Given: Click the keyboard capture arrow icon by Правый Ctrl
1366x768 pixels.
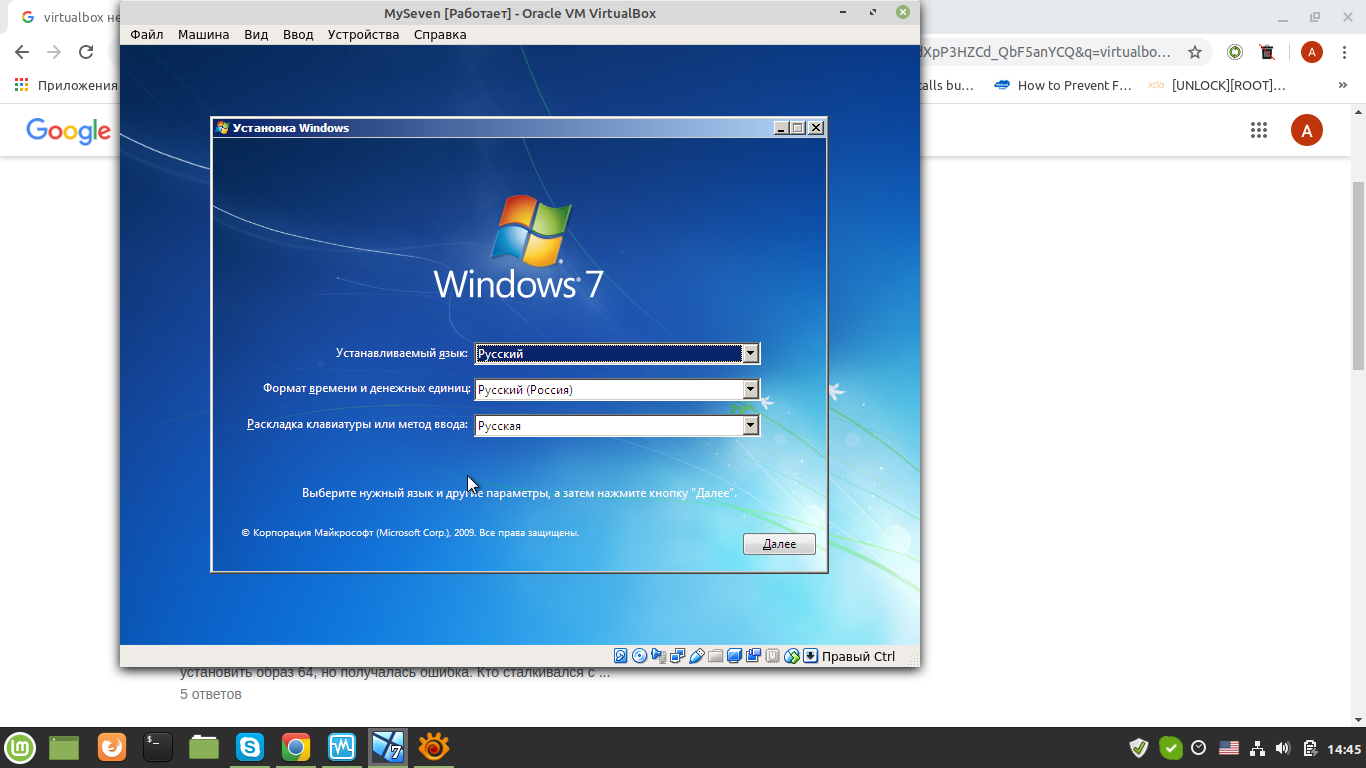Looking at the screenshot, I should pyautogui.click(x=810, y=656).
